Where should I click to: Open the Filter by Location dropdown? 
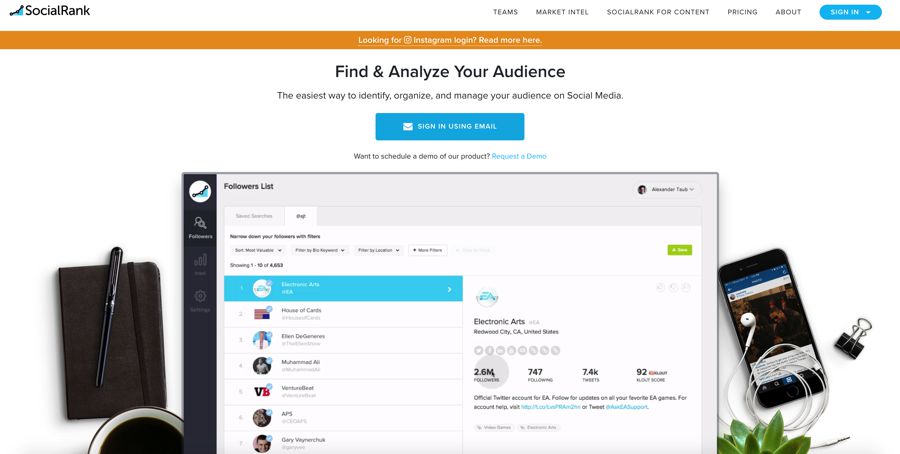[x=379, y=250]
